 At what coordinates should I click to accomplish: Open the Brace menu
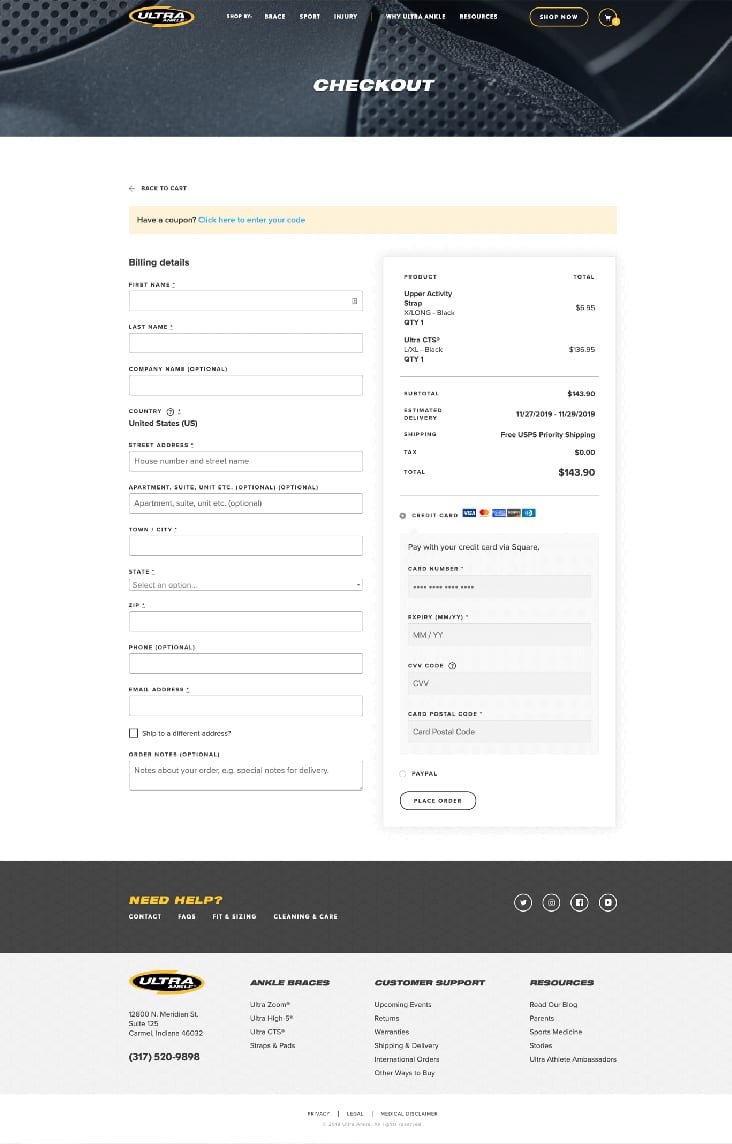(275, 16)
